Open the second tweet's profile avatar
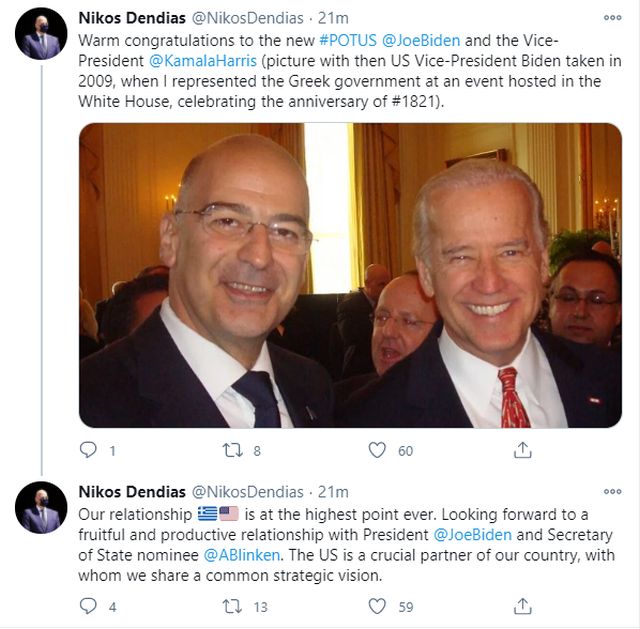Image resolution: width=640 pixels, height=629 pixels. (x=41, y=507)
